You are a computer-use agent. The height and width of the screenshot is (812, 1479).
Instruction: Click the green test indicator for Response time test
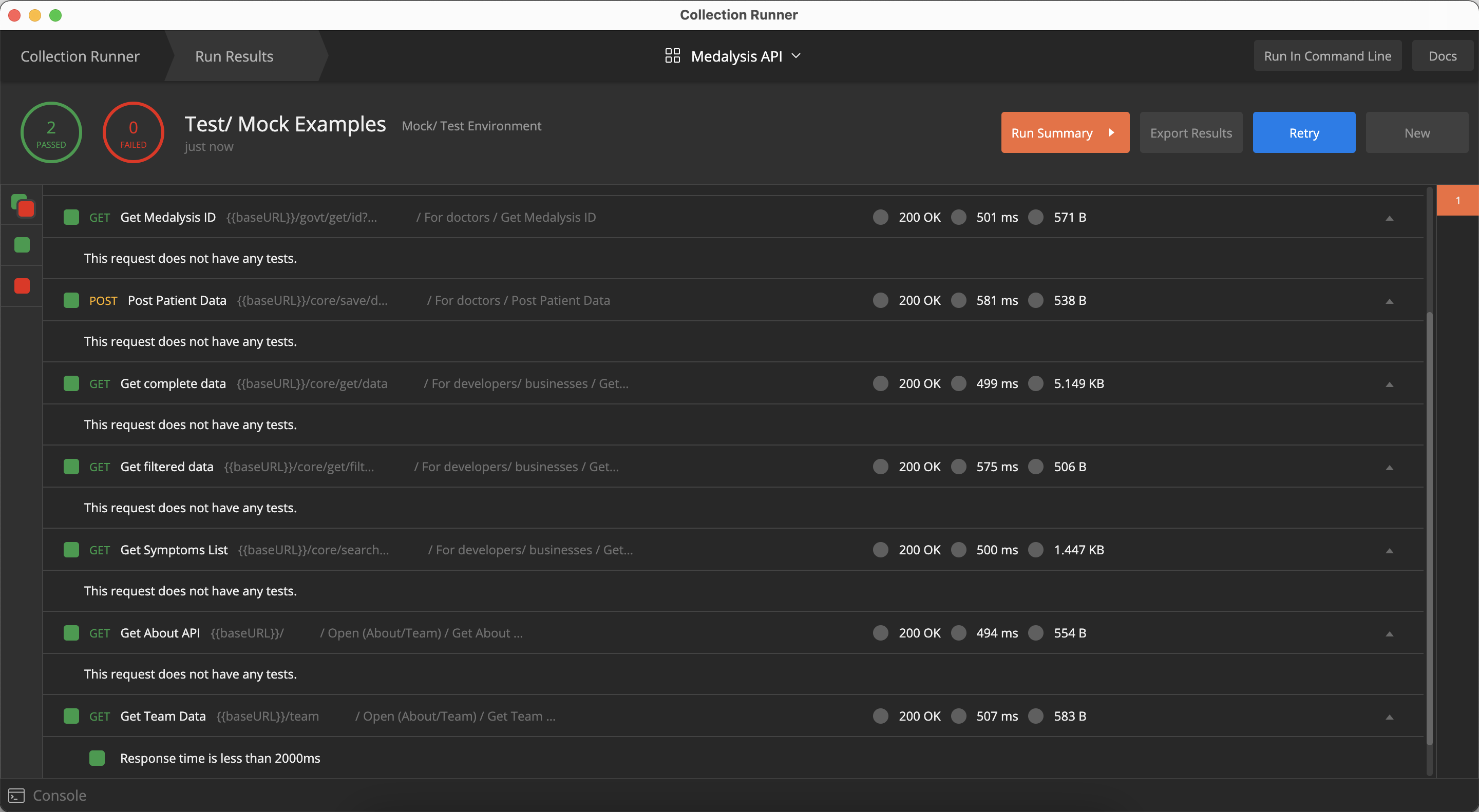tap(97, 758)
